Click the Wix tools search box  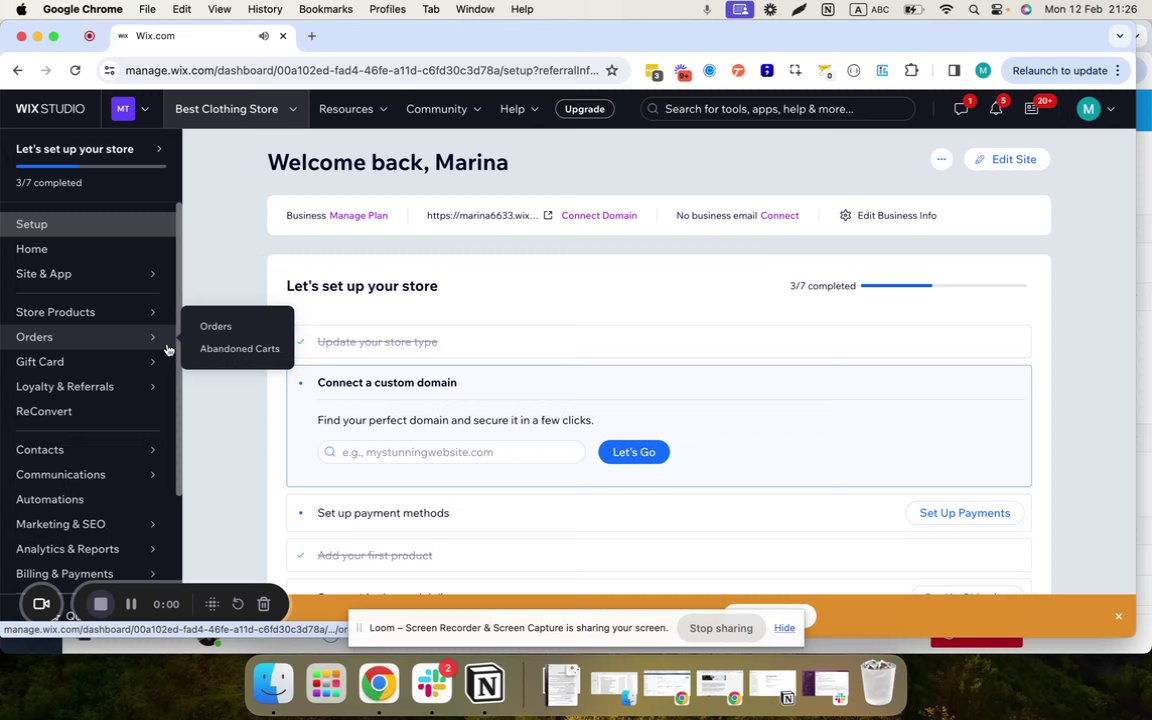(778, 109)
